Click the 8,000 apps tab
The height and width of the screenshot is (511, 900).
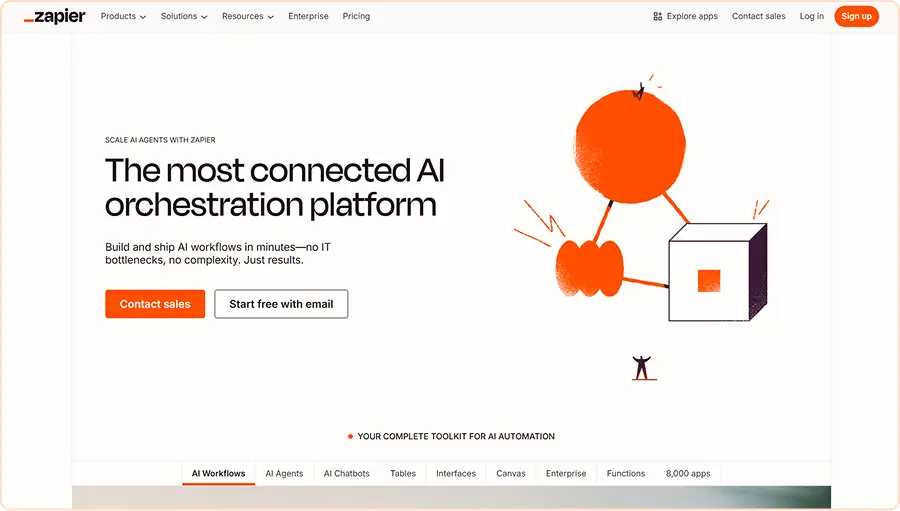pyautogui.click(x=687, y=473)
